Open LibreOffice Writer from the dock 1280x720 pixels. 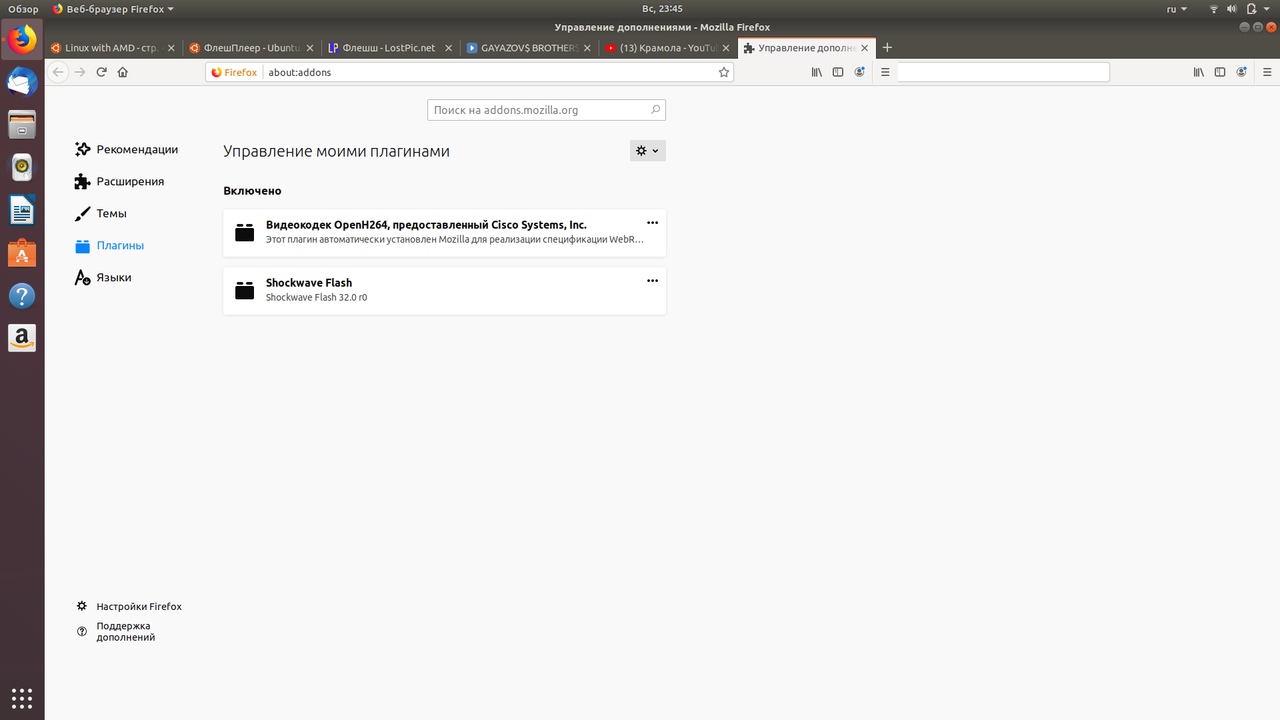pos(22,211)
